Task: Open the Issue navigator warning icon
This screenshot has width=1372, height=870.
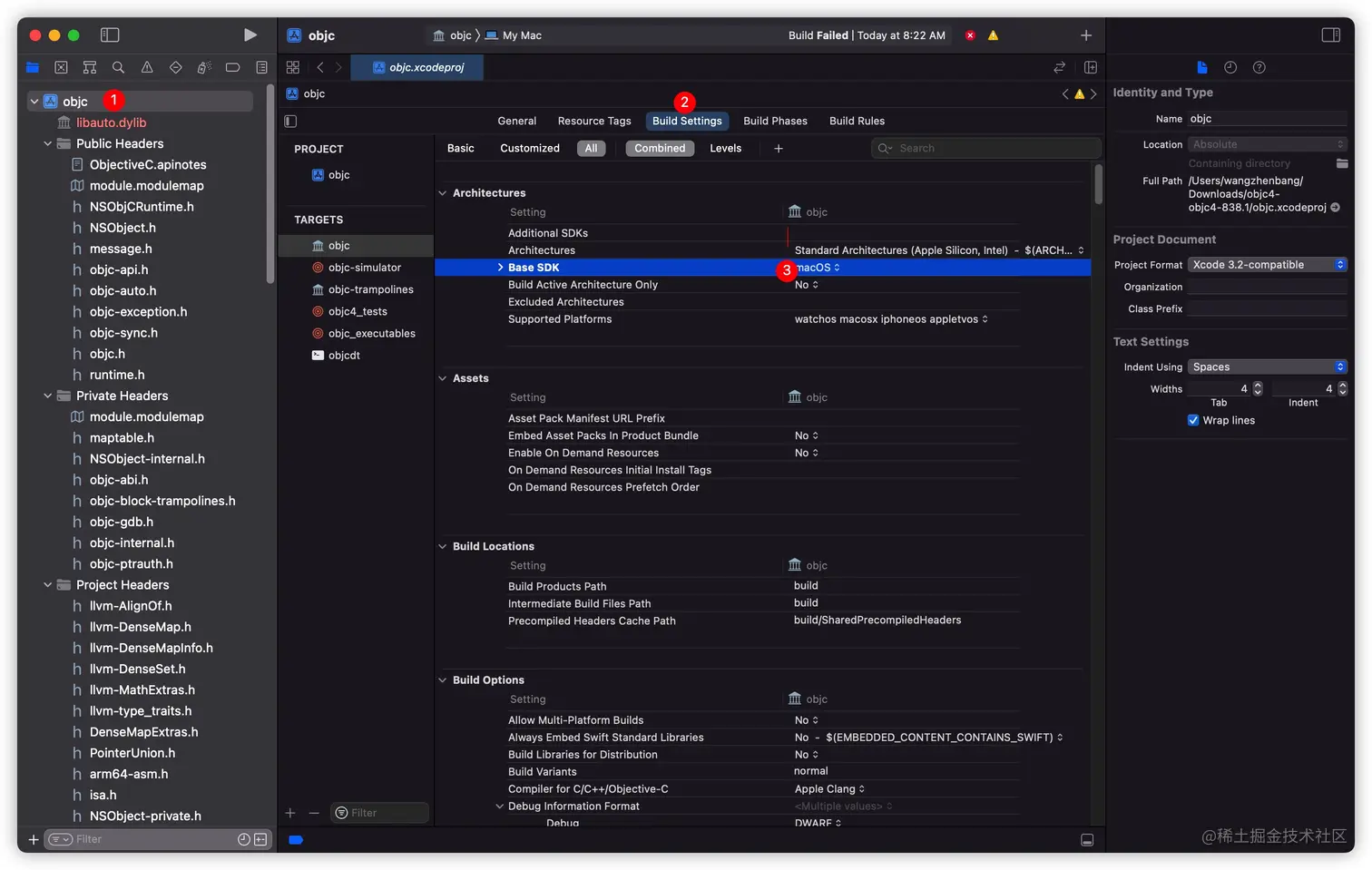Action: click(147, 67)
